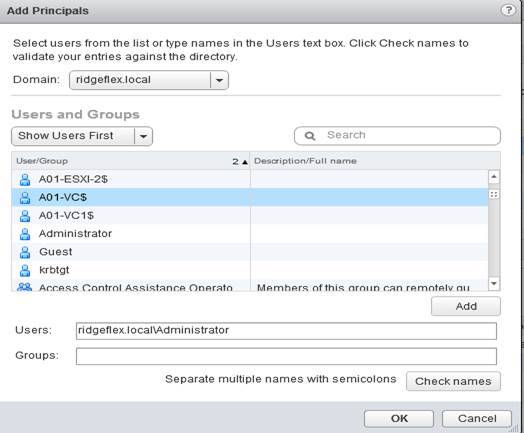The height and width of the screenshot is (433, 524).
Task: Click the Cancel button
Action: (x=477, y=418)
